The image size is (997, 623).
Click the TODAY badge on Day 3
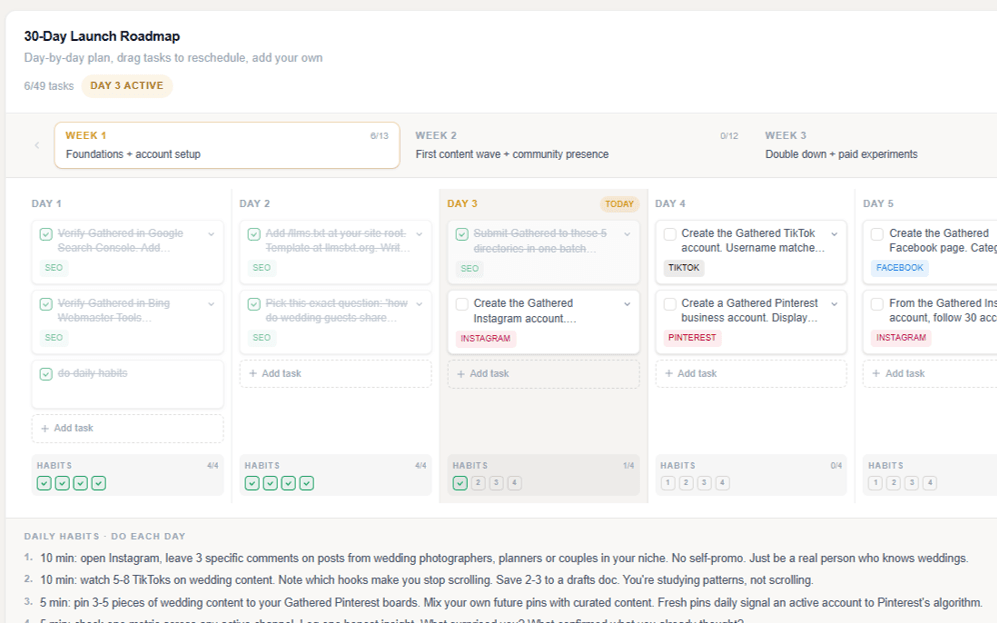619,204
